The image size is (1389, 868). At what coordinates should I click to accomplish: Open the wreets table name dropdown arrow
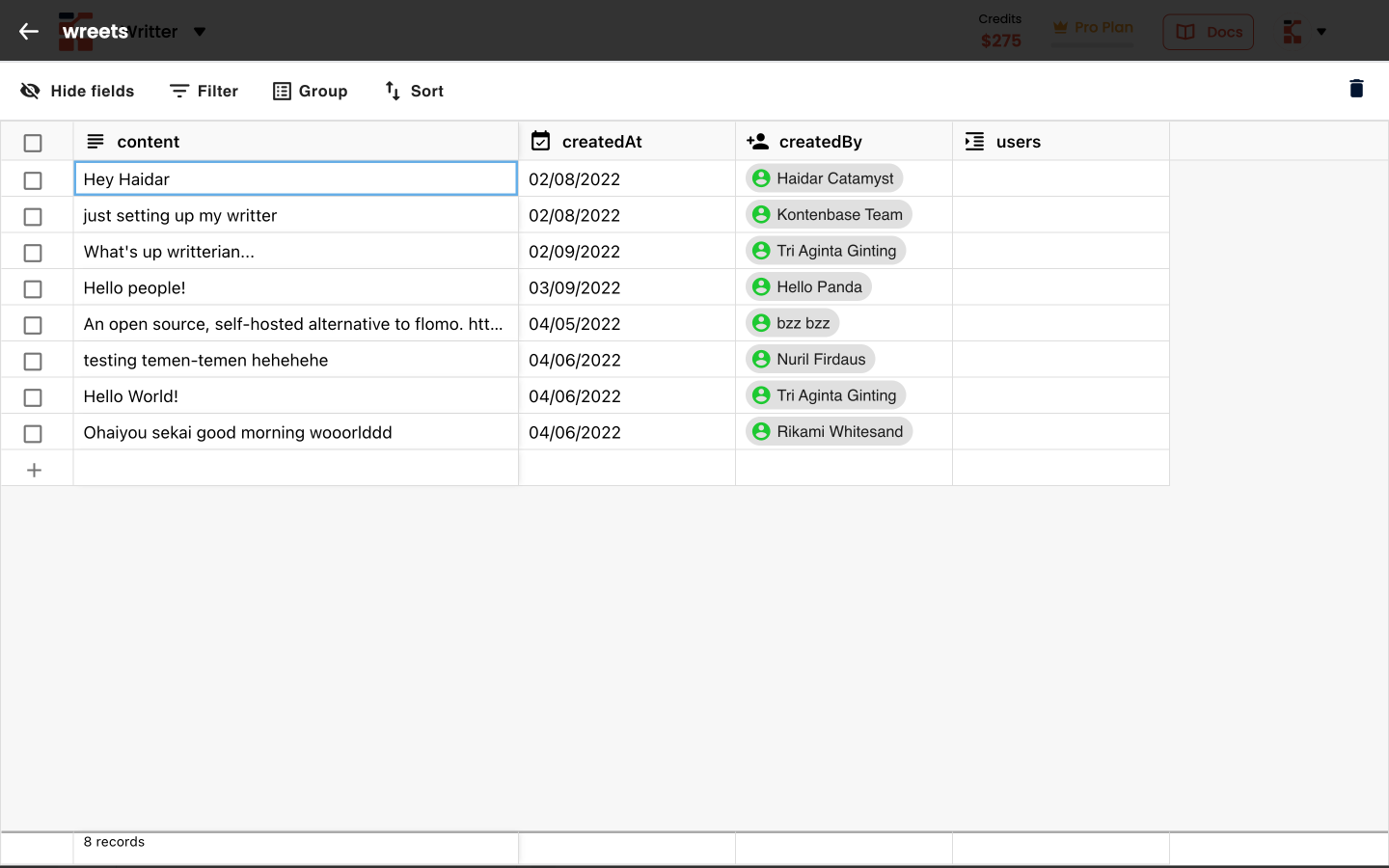click(200, 32)
